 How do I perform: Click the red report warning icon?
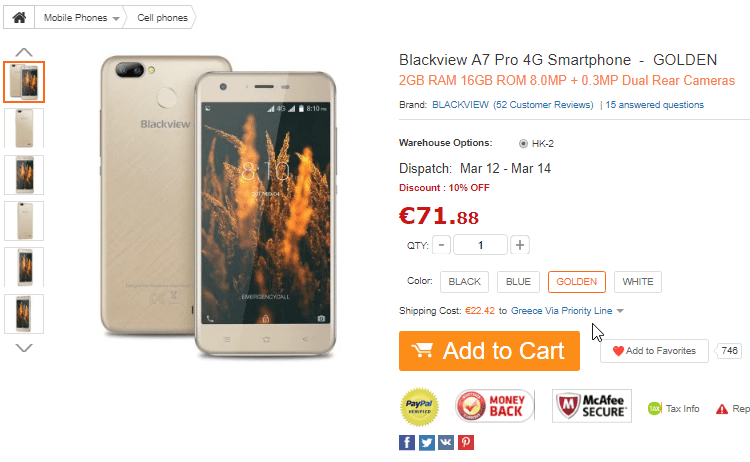click(722, 409)
